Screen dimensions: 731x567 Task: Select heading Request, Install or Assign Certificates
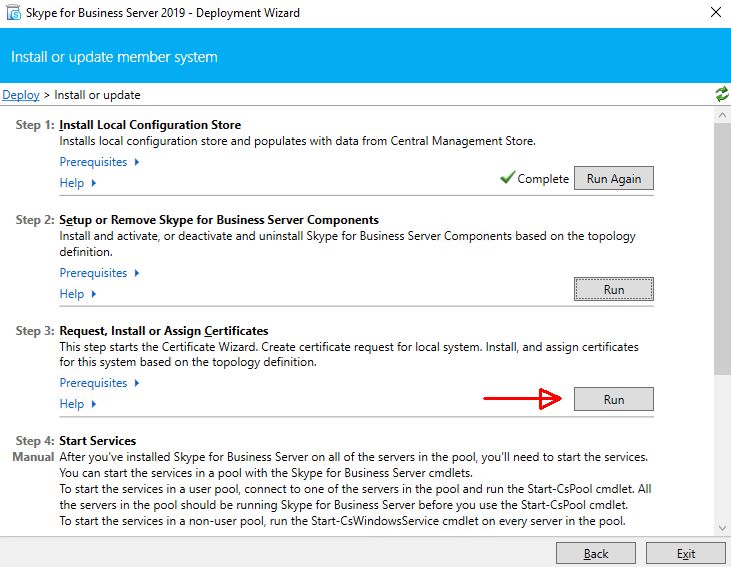point(164,331)
